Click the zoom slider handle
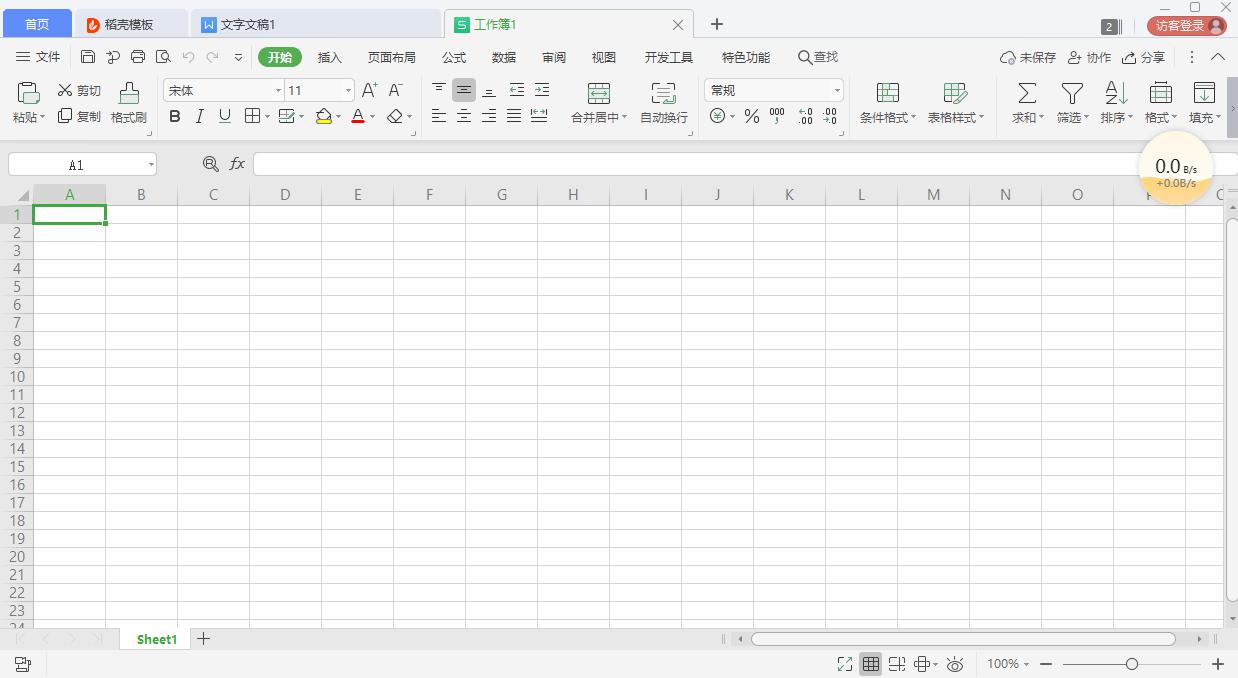1238x678 pixels. click(1132, 664)
